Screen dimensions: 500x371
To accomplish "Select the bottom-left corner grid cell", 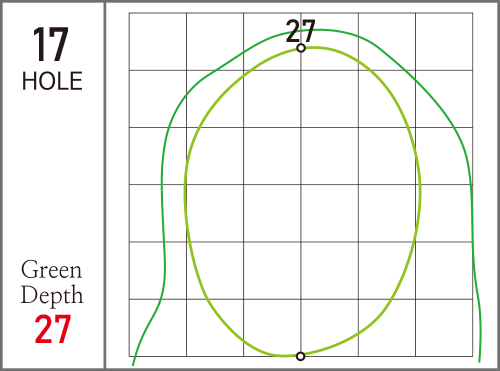I will pos(158,328).
